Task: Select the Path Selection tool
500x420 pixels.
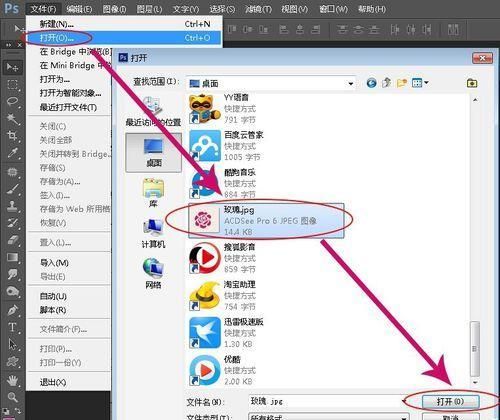Action: click(13, 344)
